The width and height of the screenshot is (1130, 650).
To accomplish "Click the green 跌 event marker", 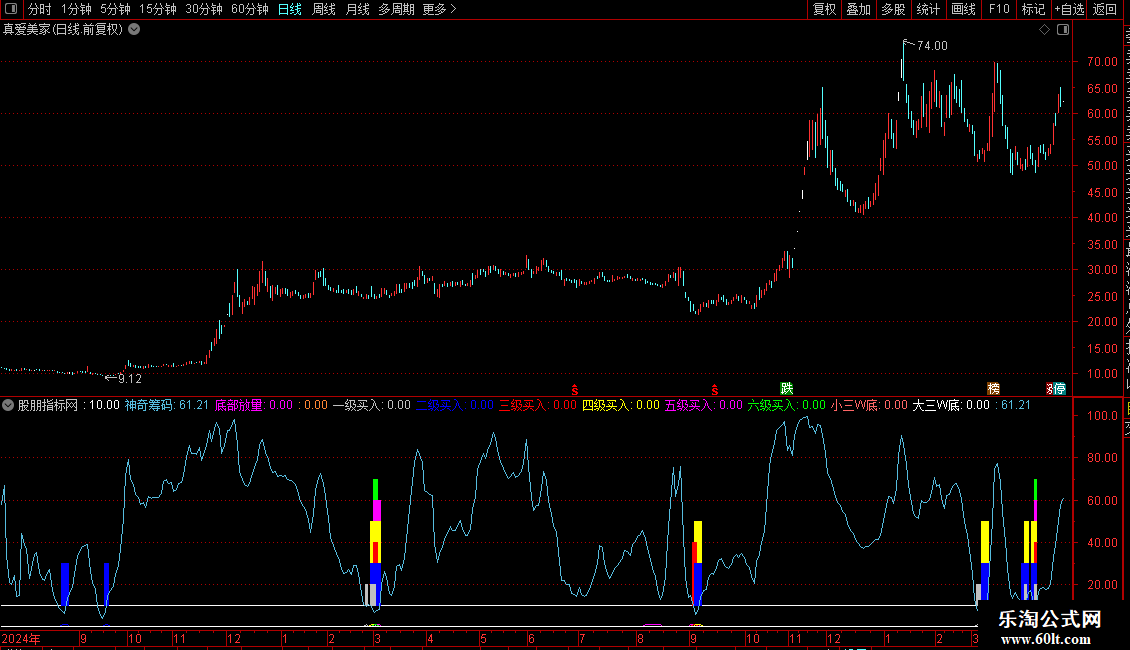I will pos(787,389).
